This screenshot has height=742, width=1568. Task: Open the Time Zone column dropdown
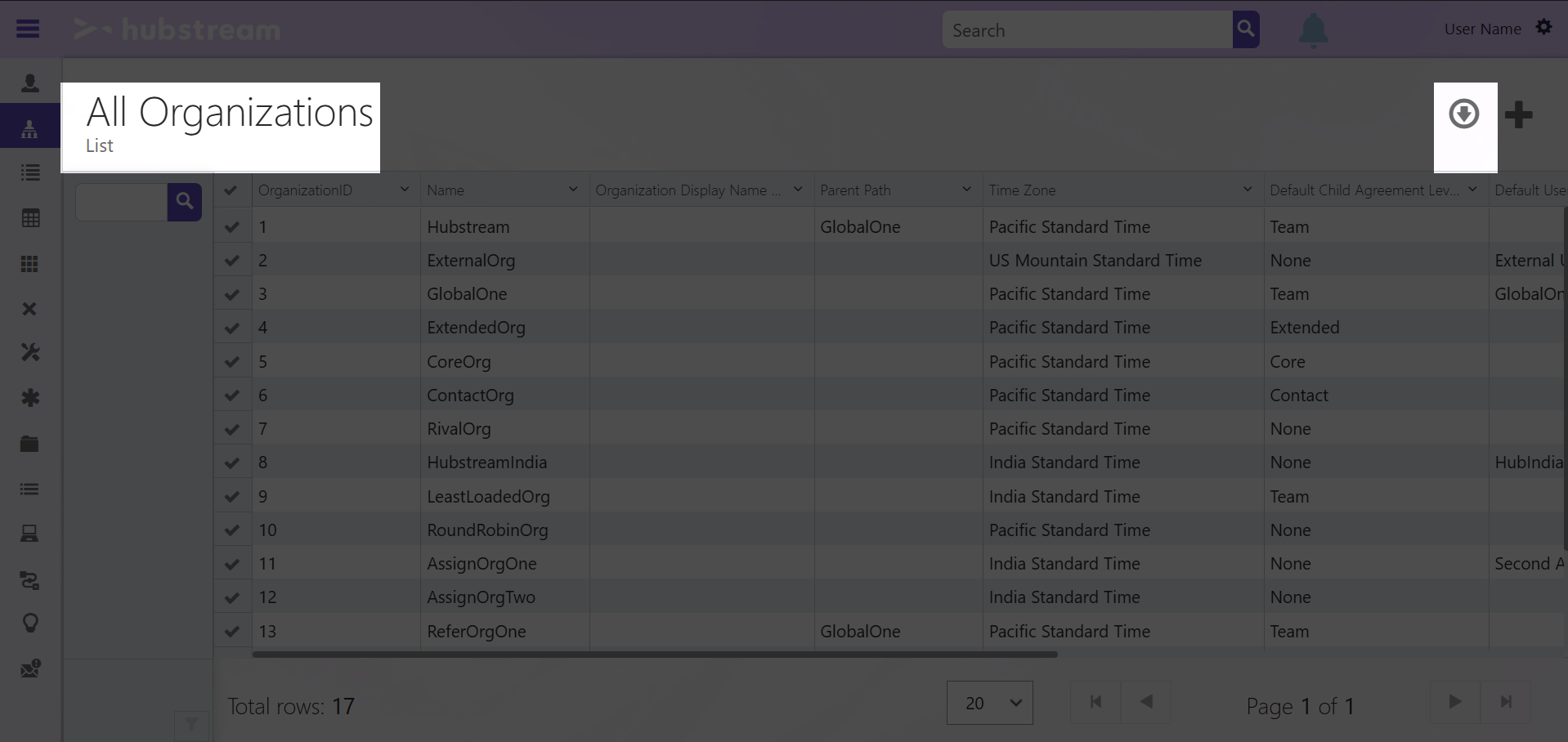[1246, 189]
